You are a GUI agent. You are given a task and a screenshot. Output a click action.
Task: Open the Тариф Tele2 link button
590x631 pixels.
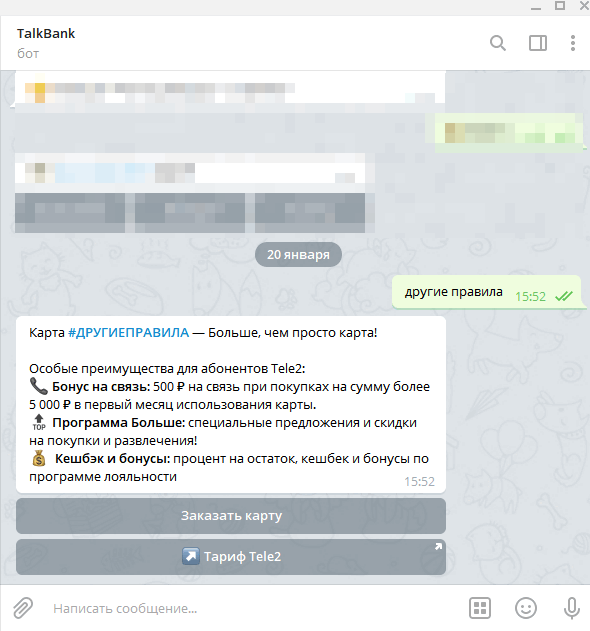(231, 557)
